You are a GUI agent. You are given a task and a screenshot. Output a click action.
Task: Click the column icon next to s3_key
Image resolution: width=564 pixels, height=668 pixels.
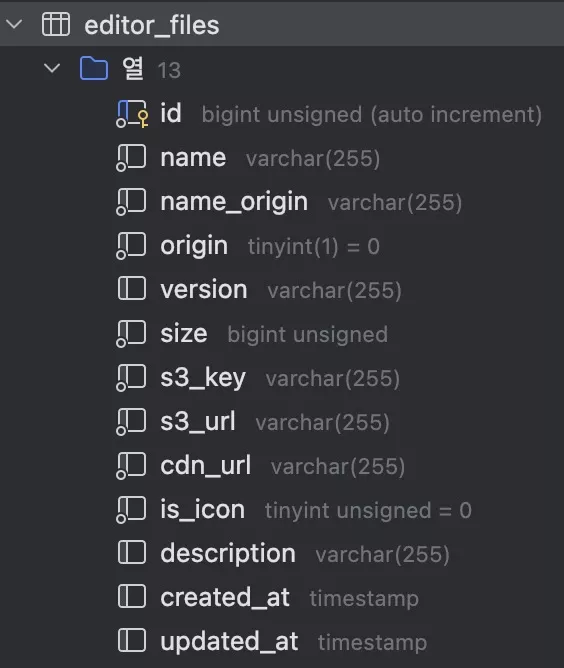click(x=131, y=378)
